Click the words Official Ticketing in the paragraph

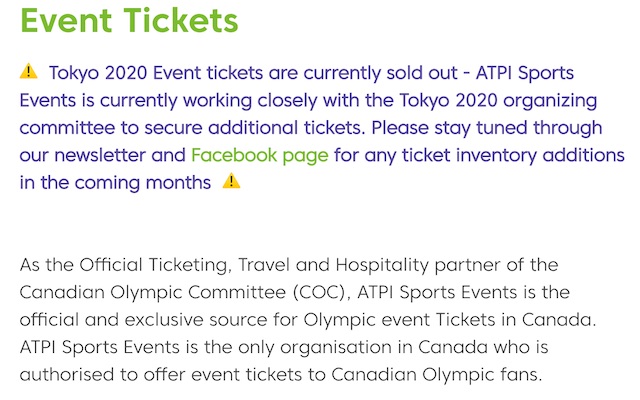pyautogui.click(x=153, y=265)
